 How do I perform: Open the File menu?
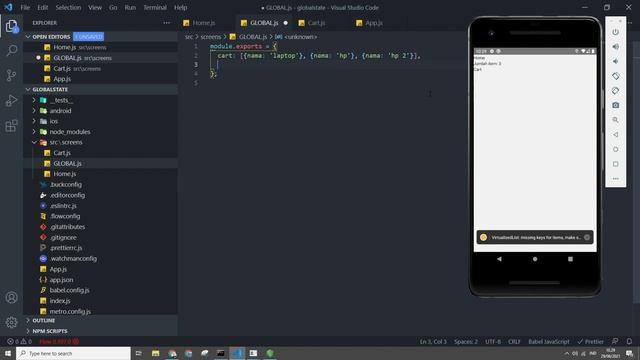25,7
